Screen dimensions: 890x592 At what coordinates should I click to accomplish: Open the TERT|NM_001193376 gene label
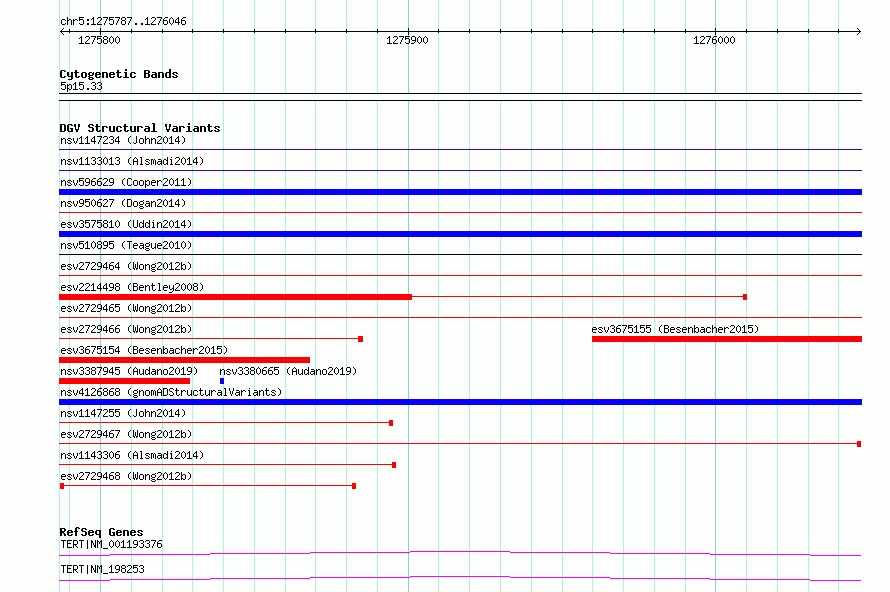pyautogui.click(x=111, y=544)
